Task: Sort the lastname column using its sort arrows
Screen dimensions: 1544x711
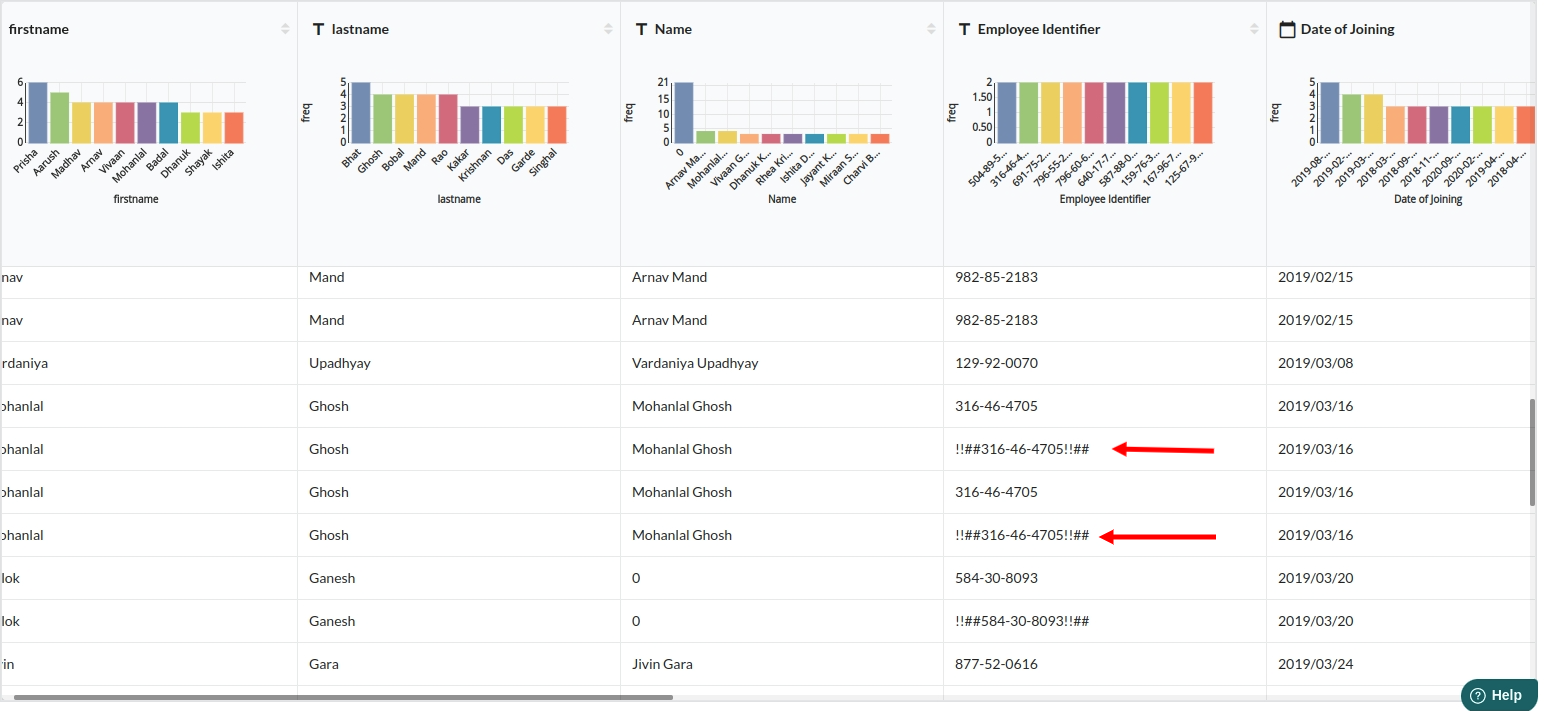Action: coord(609,30)
